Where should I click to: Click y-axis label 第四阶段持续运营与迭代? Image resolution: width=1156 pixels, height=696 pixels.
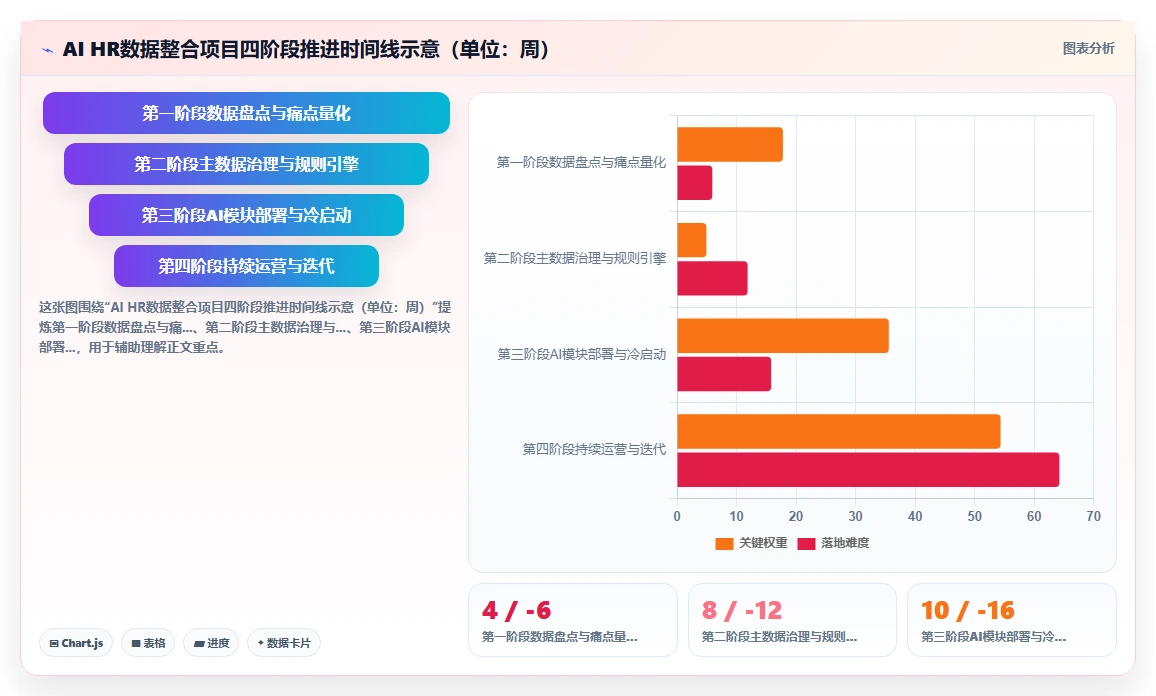[x=594, y=449]
